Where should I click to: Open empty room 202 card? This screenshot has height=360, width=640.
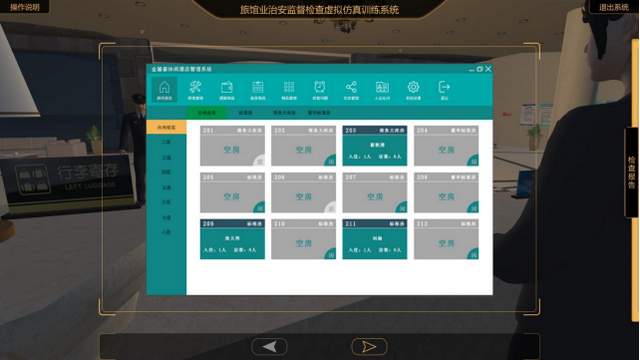coord(304,146)
